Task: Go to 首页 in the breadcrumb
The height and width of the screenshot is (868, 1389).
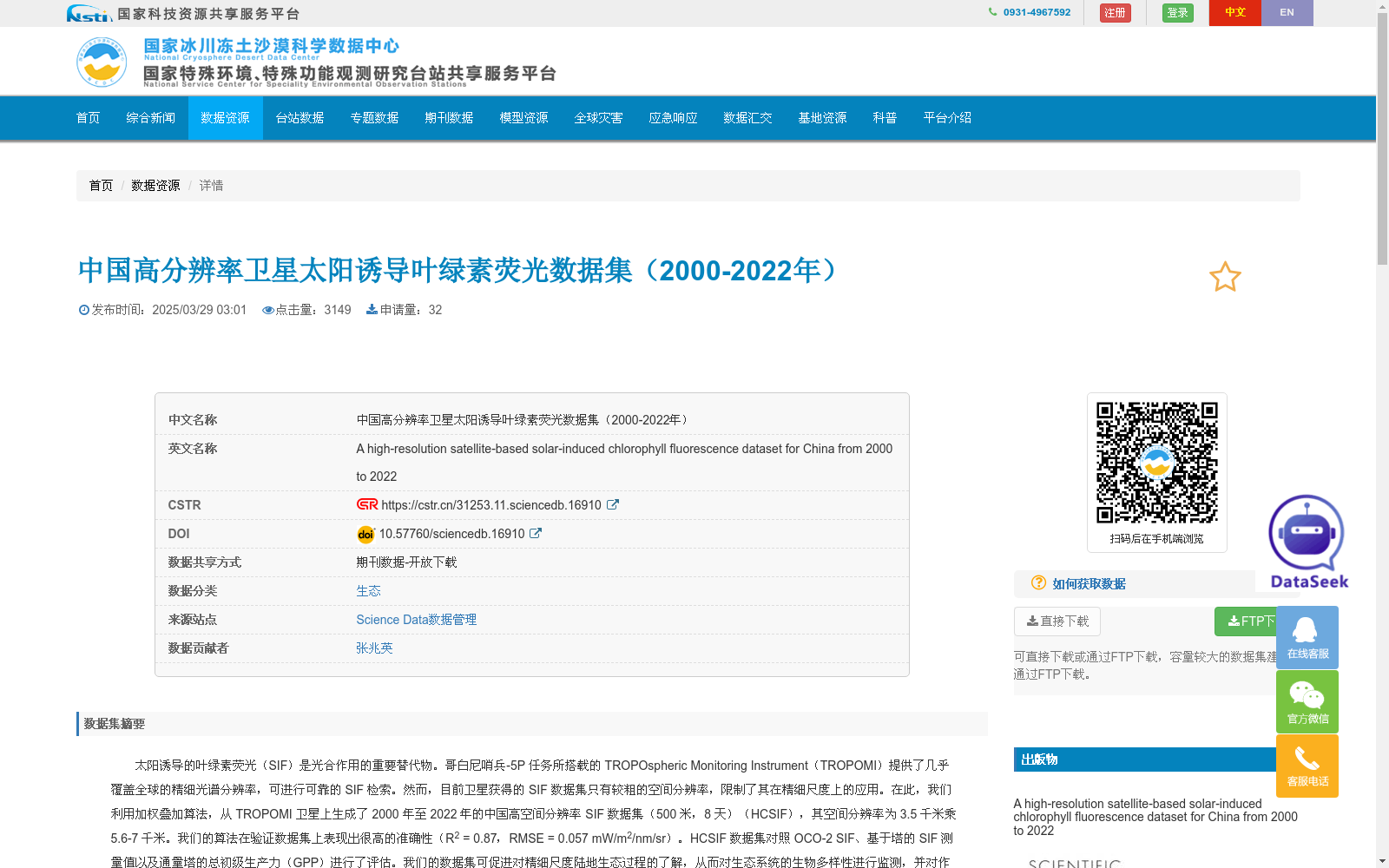Action: pyautogui.click(x=101, y=186)
